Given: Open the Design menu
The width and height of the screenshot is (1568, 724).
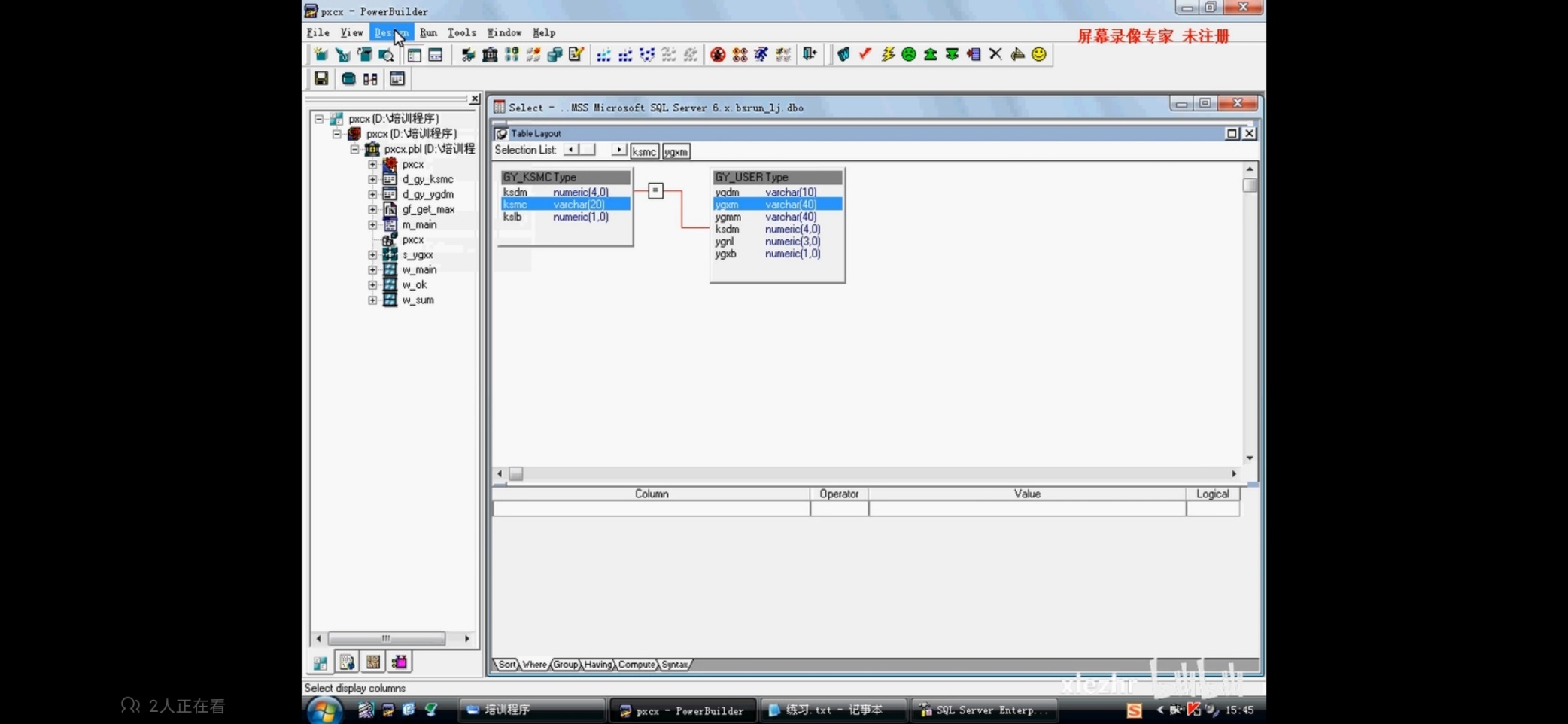Looking at the screenshot, I should point(391,32).
